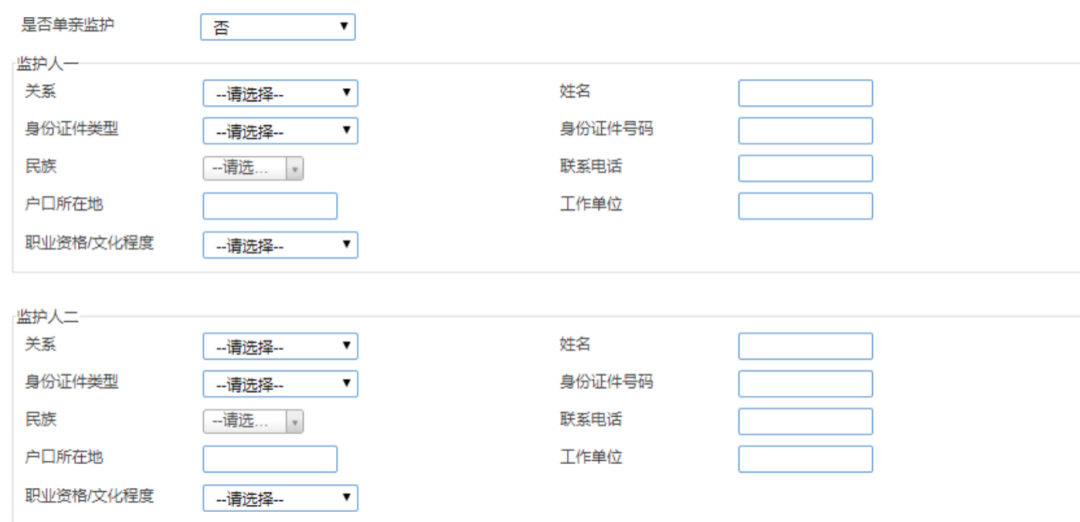Open the 是否单亲监护 dropdown
Image resolution: width=1080 pixels, height=522 pixels.
pyautogui.click(x=278, y=27)
